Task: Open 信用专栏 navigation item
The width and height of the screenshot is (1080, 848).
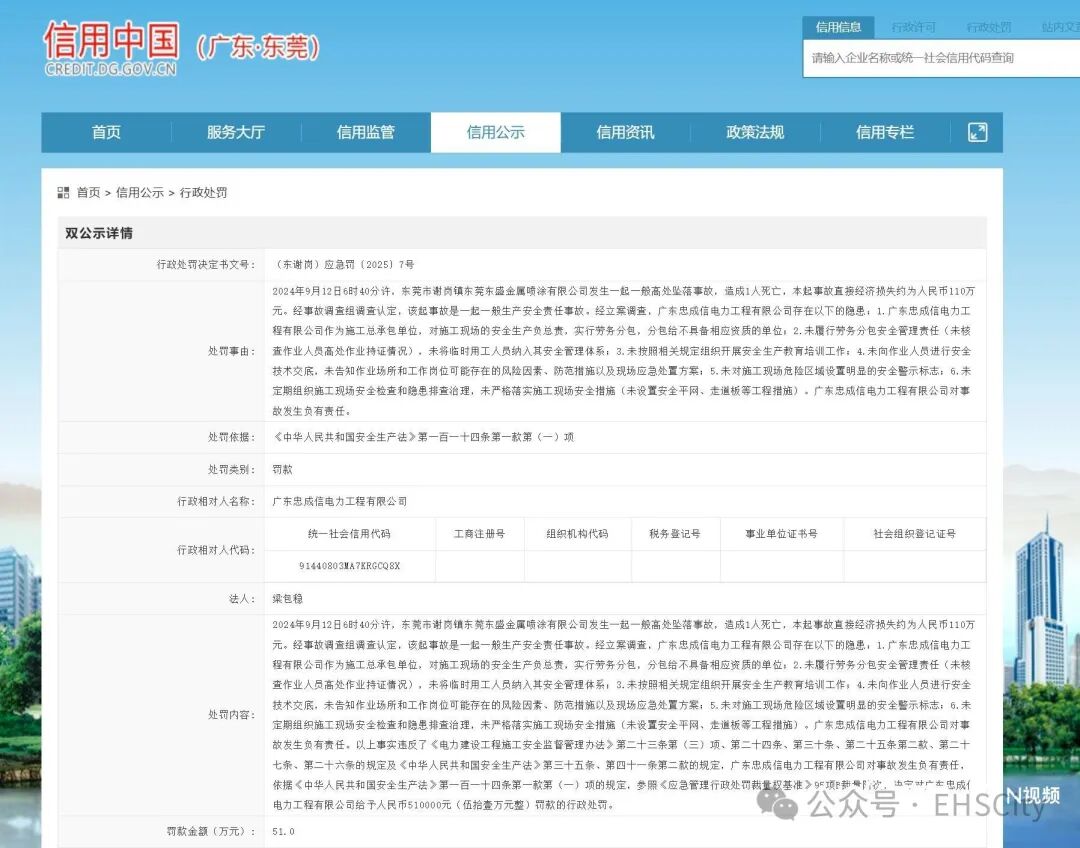Action: coord(885,132)
